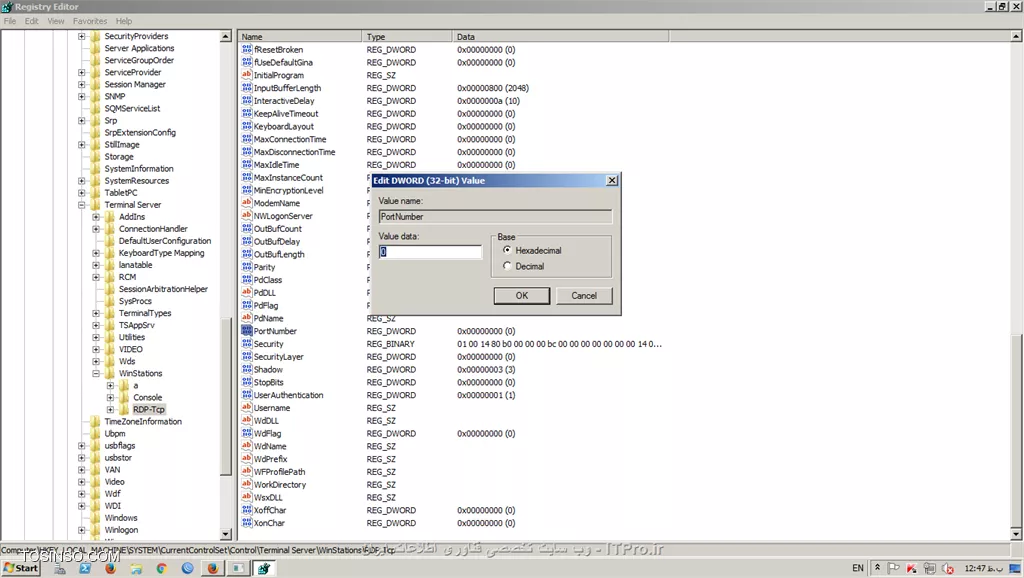The width and height of the screenshot is (1024, 578).
Task: Select the Decimal base option
Action: coord(507,266)
